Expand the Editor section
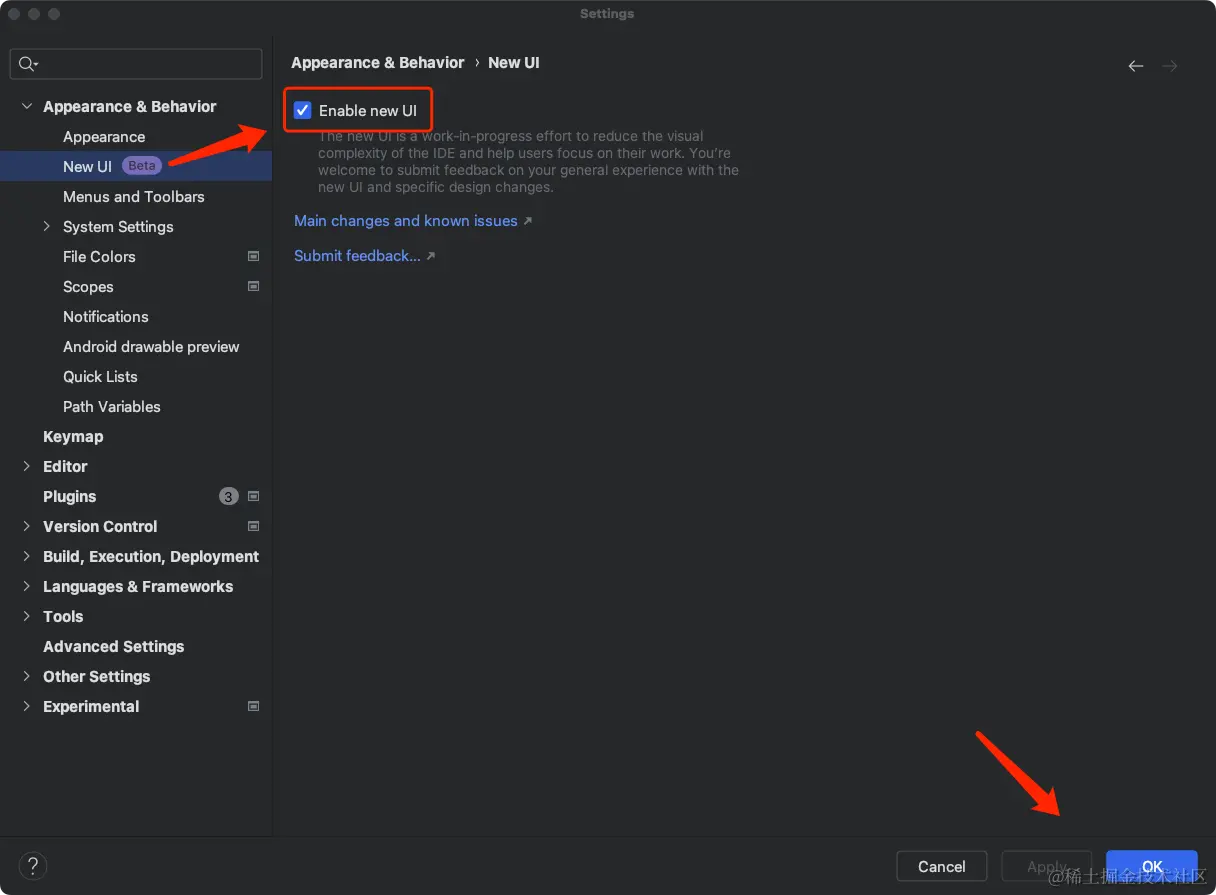1216x895 pixels. 27,467
